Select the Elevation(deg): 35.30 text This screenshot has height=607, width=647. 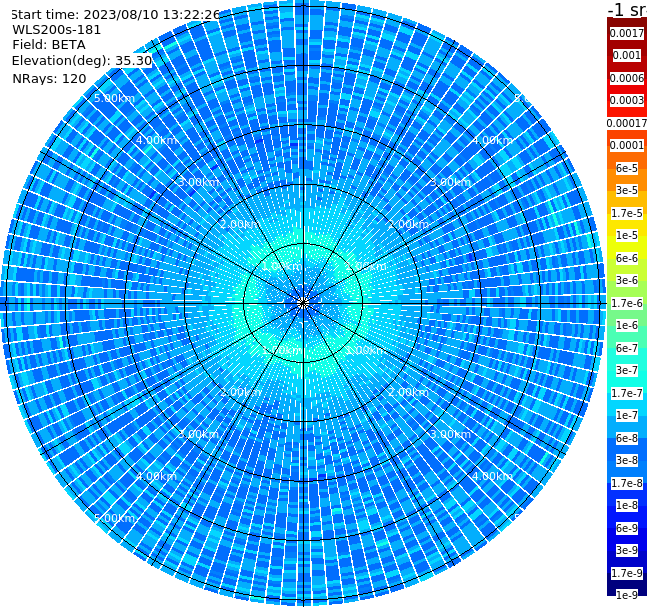[82, 61]
